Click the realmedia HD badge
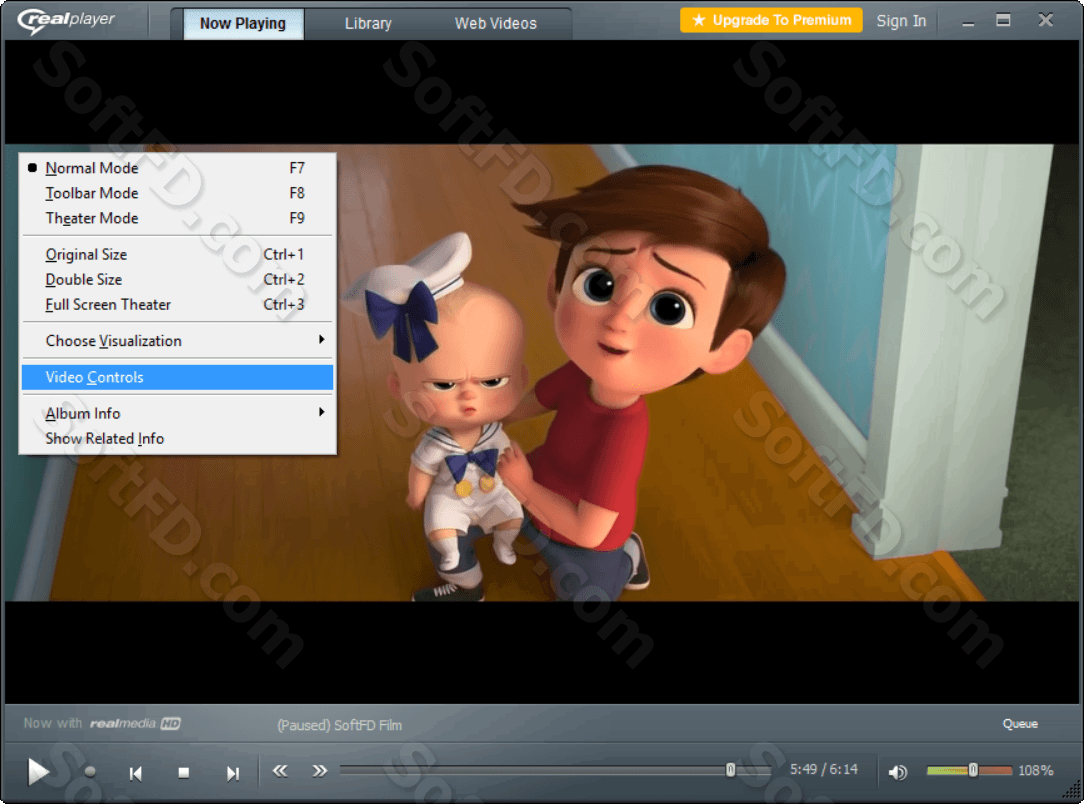Image resolution: width=1084 pixels, height=804 pixels. (x=136, y=723)
